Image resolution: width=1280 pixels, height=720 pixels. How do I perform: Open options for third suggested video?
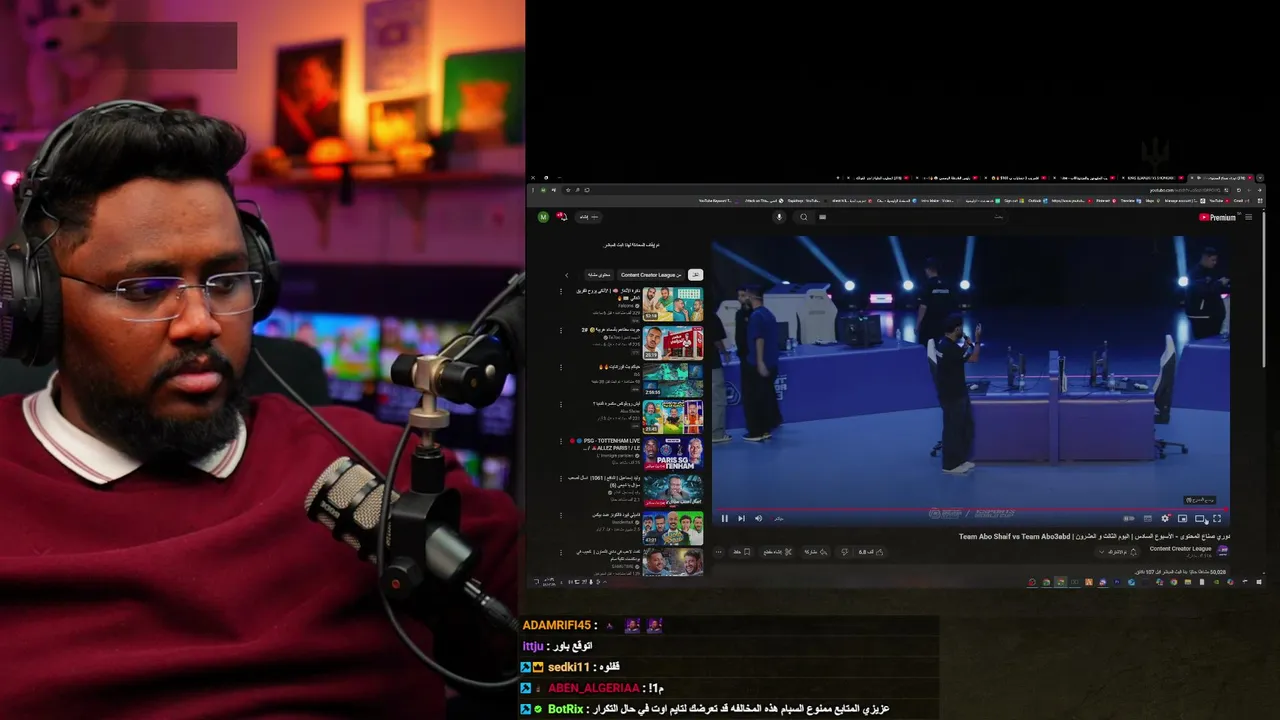pyautogui.click(x=561, y=367)
